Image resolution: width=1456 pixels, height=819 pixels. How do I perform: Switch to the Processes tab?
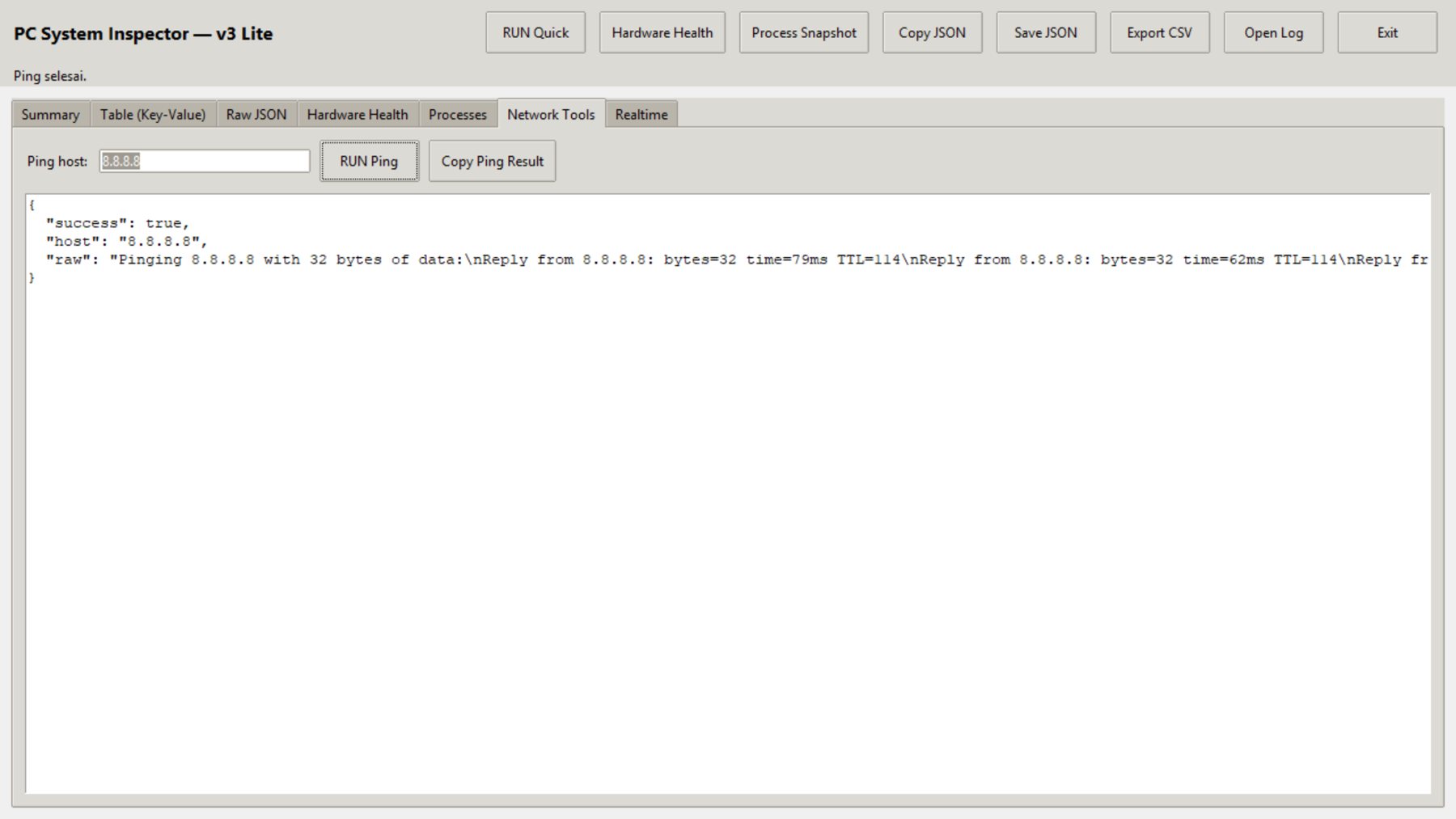pos(458,115)
